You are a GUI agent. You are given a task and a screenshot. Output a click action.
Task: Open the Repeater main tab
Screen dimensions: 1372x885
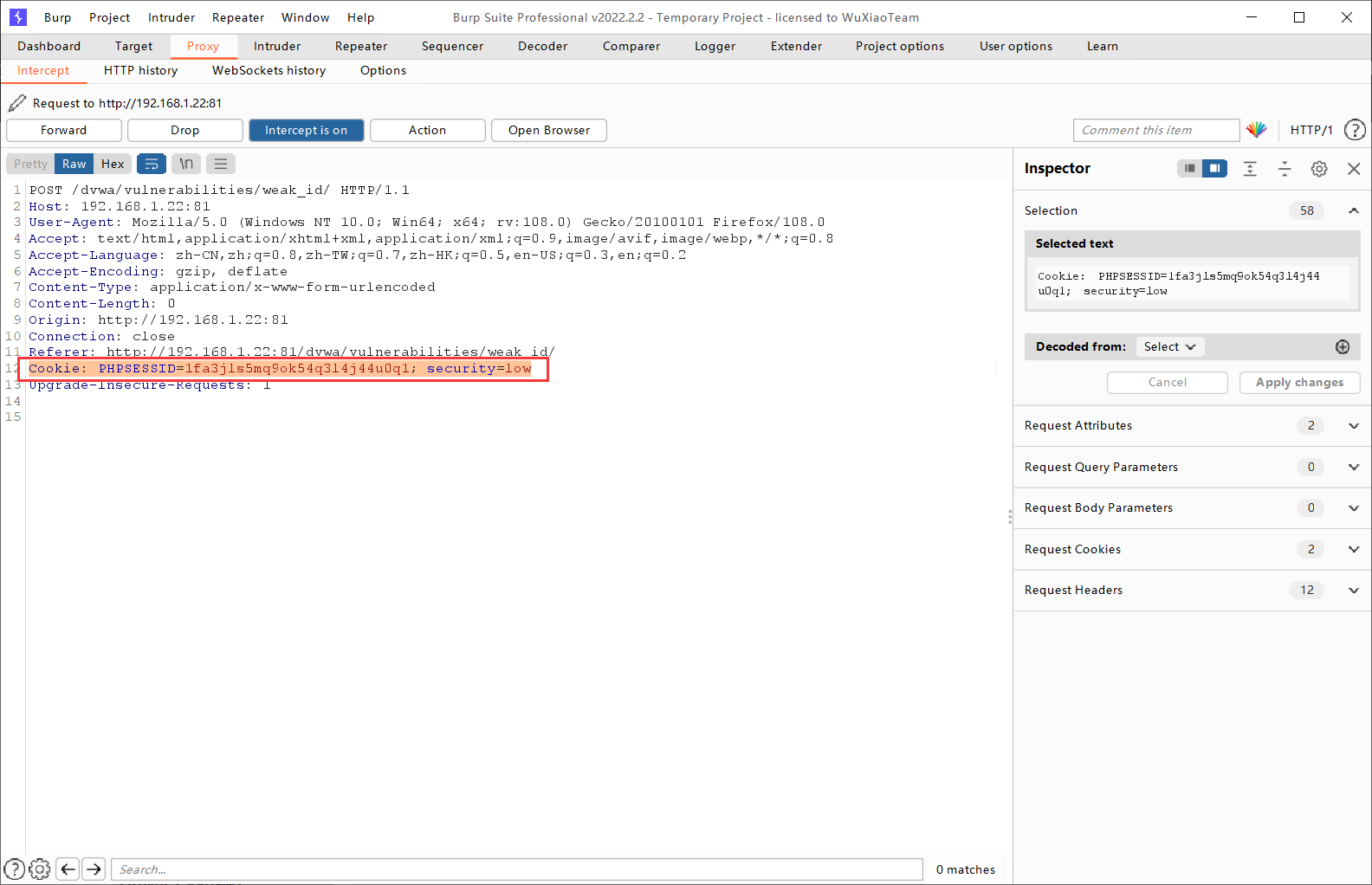coord(361,47)
